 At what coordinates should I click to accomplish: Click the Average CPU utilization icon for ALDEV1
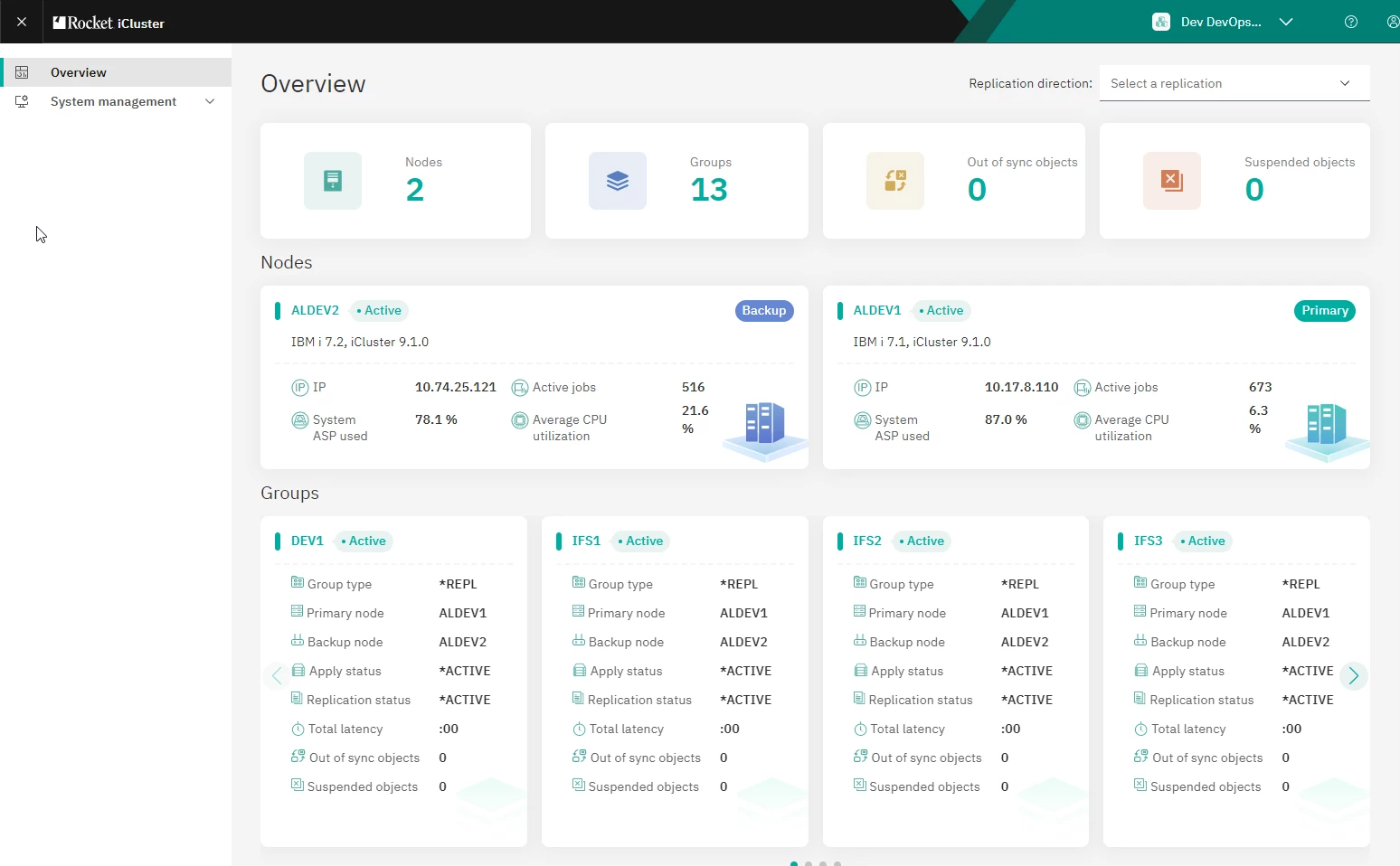point(1083,420)
